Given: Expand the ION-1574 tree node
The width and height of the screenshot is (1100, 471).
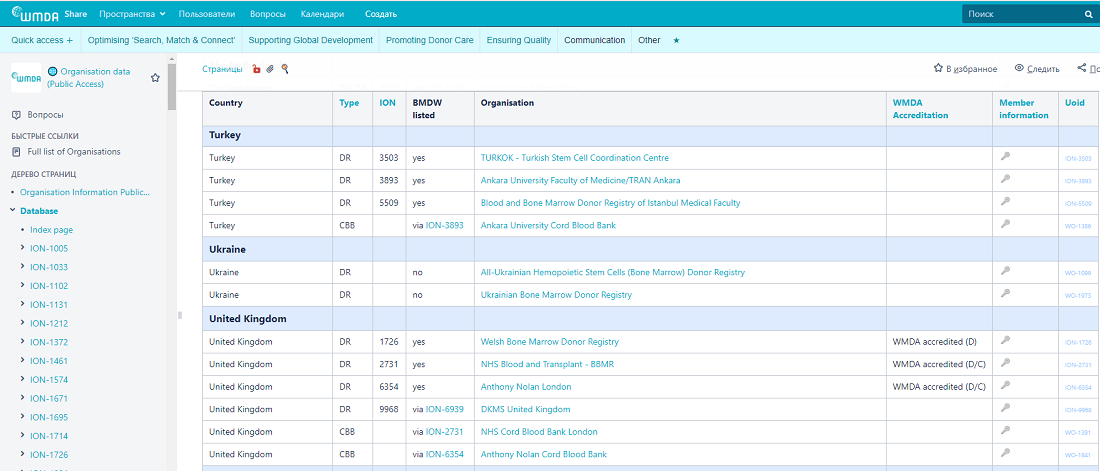Looking at the screenshot, I should (23, 380).
